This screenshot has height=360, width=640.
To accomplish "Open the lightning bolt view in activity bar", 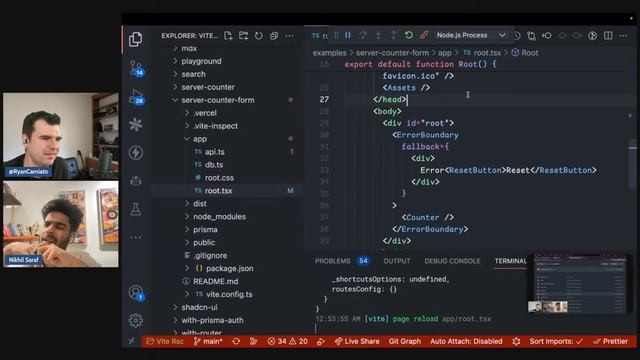I will [x=136, y=153].
